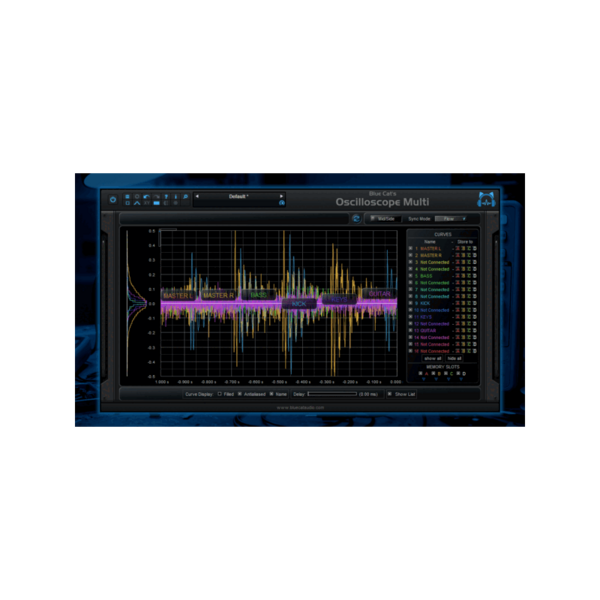The image size is (600, 600).
Task: Store BASS curve to slot C
Action: (x=469, y=276)
